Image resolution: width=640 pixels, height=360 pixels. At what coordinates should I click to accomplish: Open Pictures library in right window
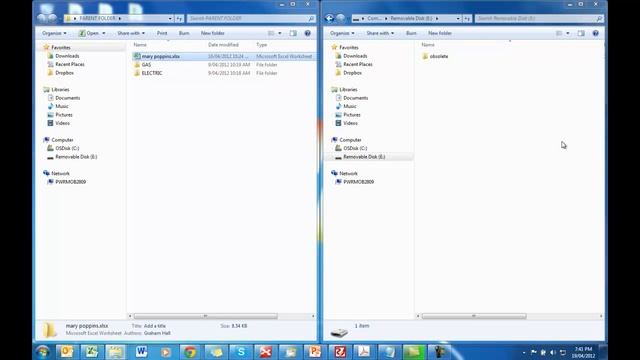pyautogui.click(x=351, y=115)
